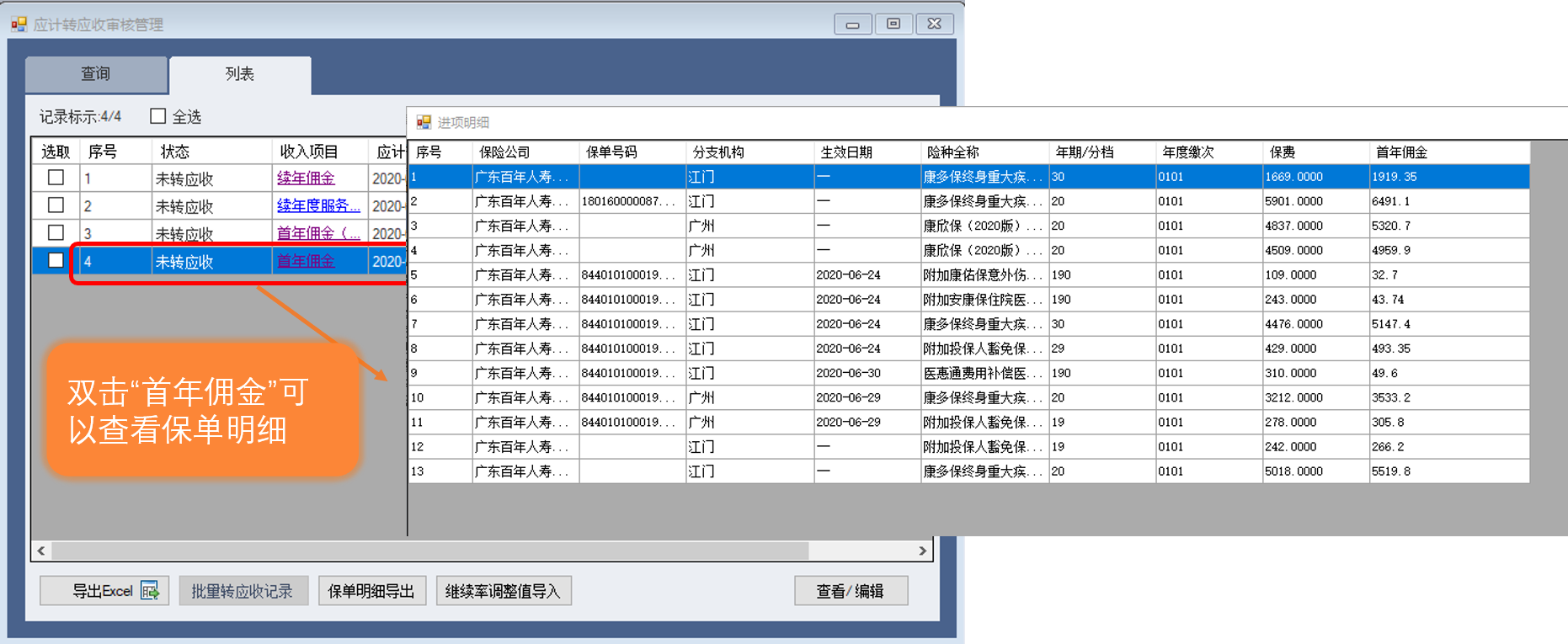The image size is (1568, 644).
Task: Select the checkbox for row 2
Action: coord(56,205)
